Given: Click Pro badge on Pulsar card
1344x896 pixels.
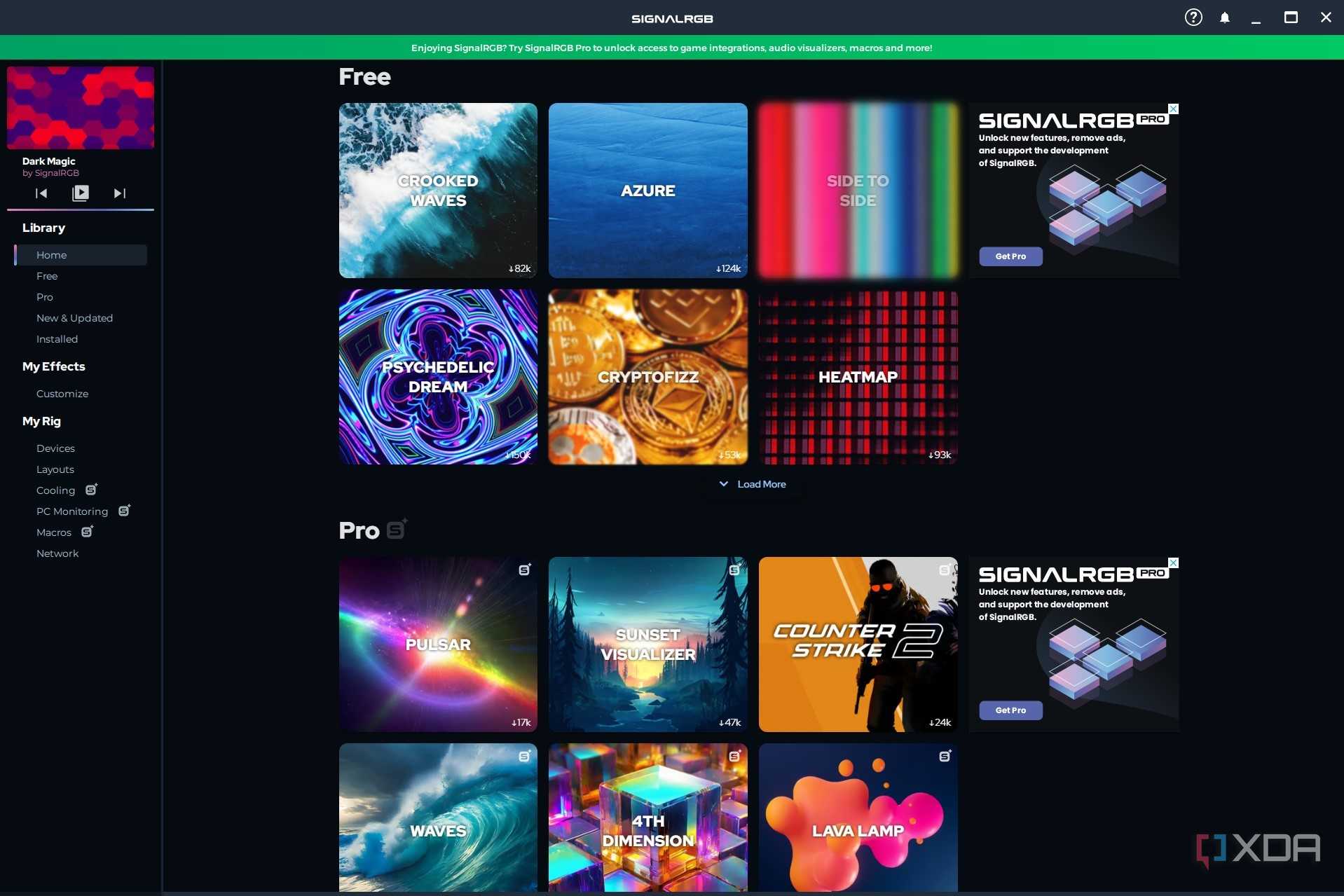Looking at the screenshot, I should (x=524, y=570).
